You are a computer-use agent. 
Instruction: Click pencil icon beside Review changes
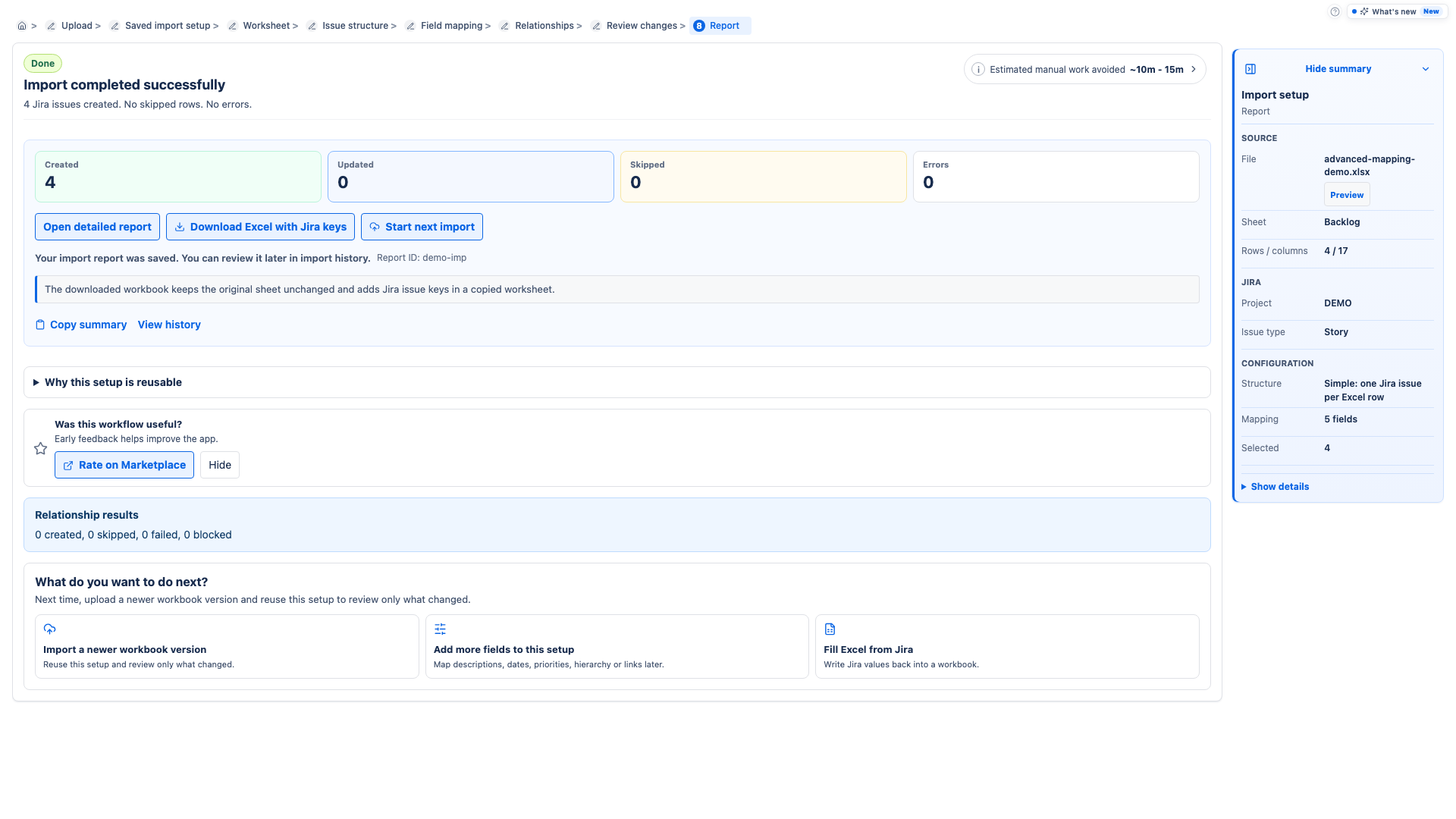596,26
